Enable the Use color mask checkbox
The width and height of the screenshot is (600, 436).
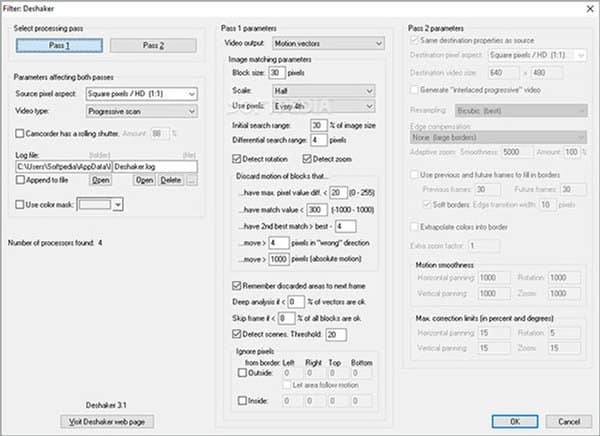click(21, 204)
